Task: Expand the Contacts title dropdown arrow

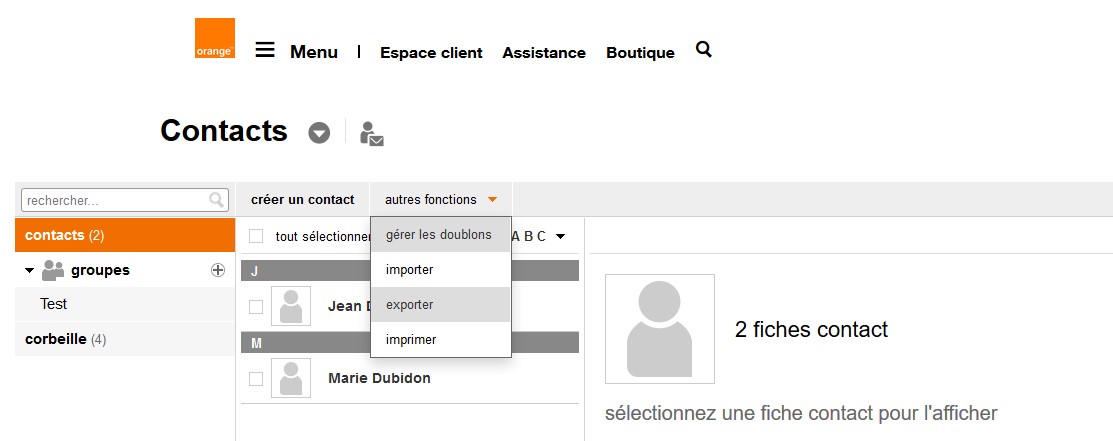Action: click(x=319, y=133)
